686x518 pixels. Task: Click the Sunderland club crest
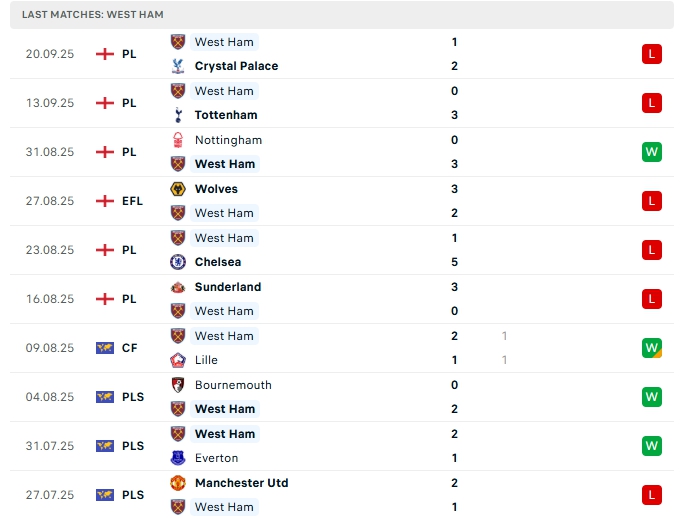179,287
